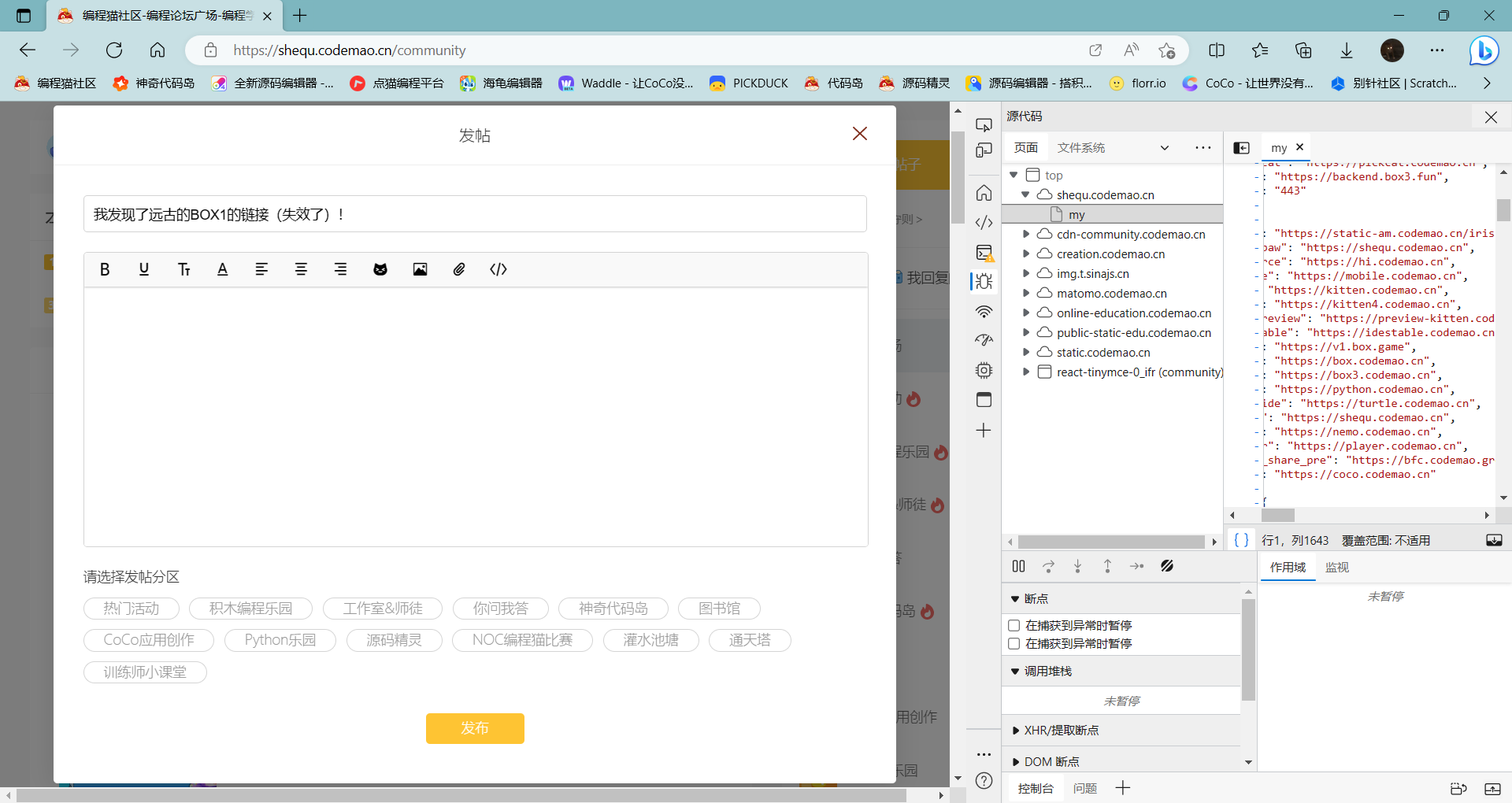Expand the cdn-community.codemao.cn tree node
Screen dimensions: 1512x803
1025,234
